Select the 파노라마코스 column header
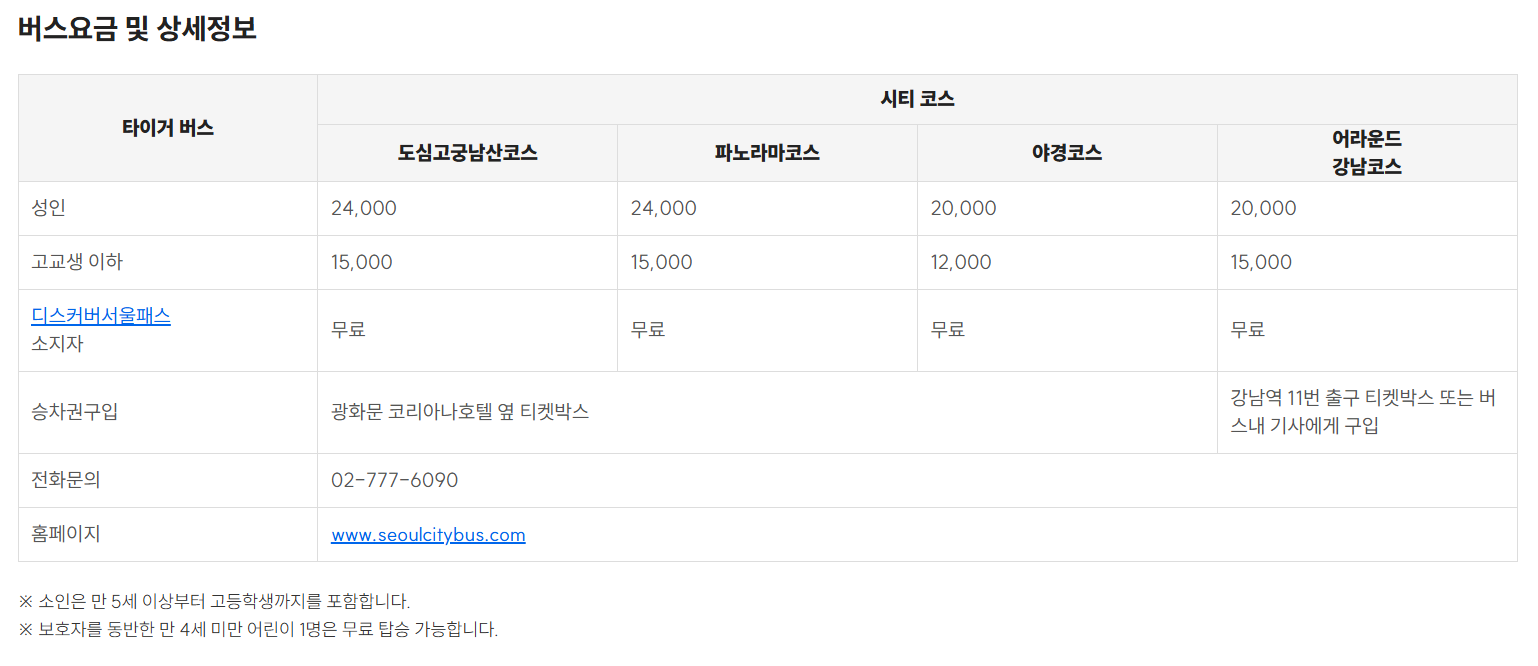 point(768,153)
